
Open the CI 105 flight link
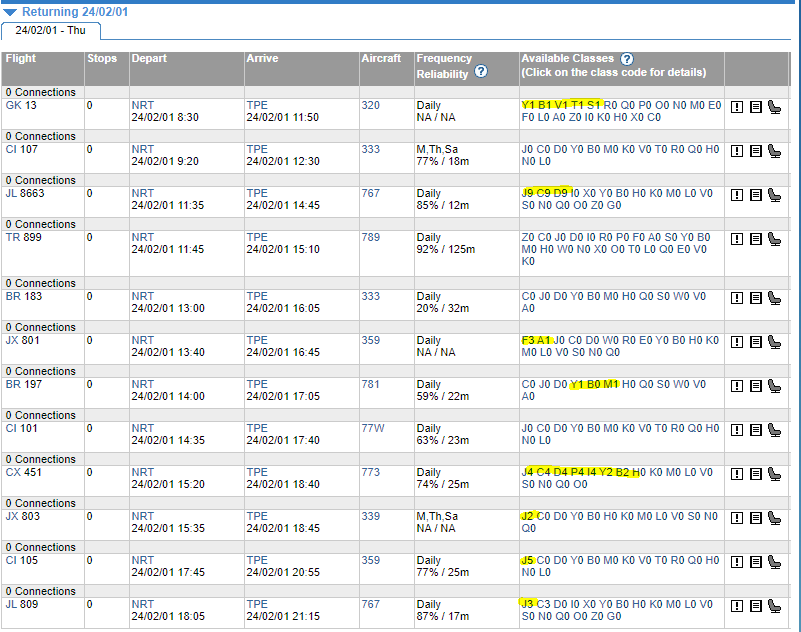click(21, 560)
